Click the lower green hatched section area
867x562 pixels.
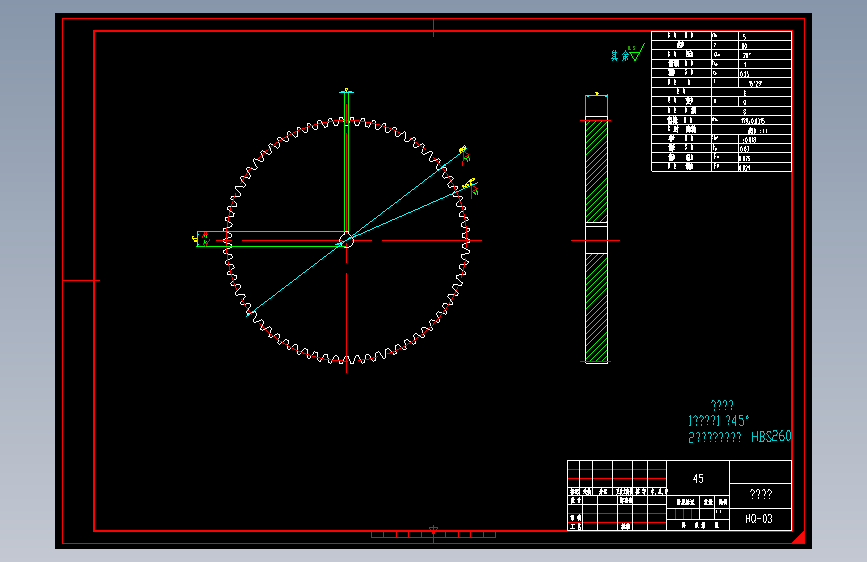(x=597, y=307)
